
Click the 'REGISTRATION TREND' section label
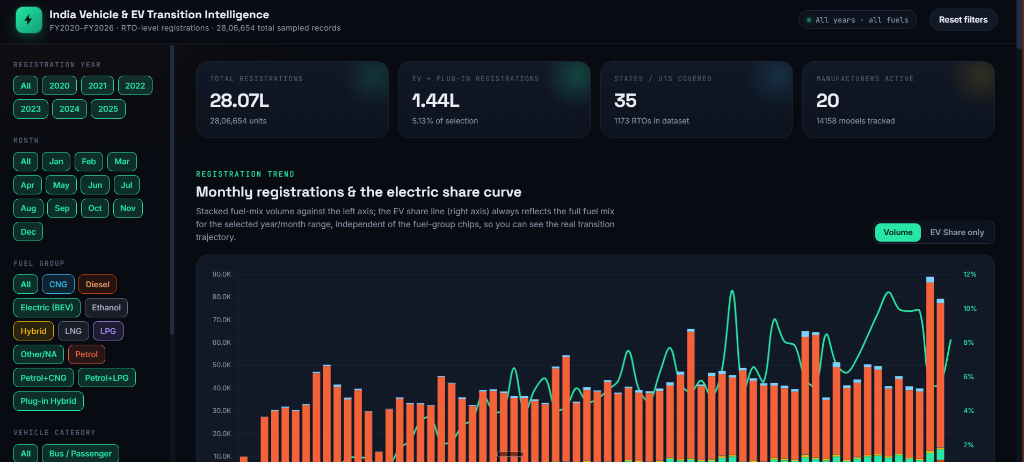click(245, 174)
